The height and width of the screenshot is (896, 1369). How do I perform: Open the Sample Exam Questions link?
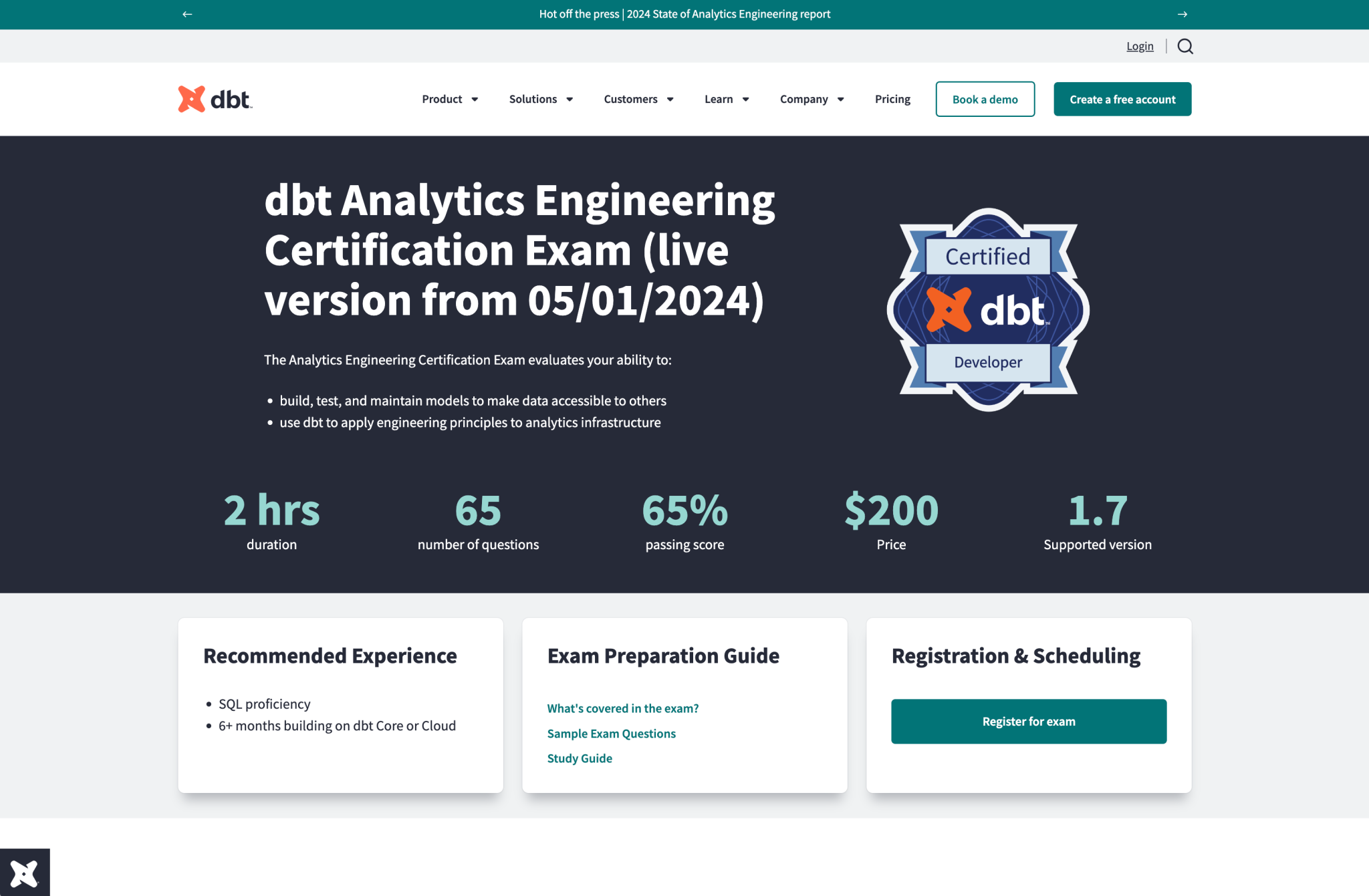click(611, 733)
